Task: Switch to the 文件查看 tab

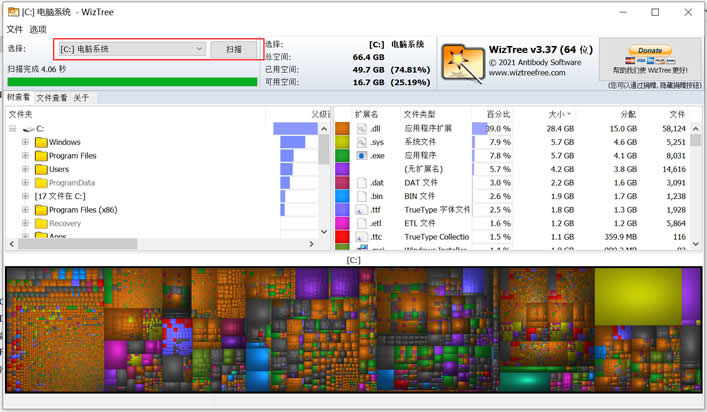Action: 51,98
